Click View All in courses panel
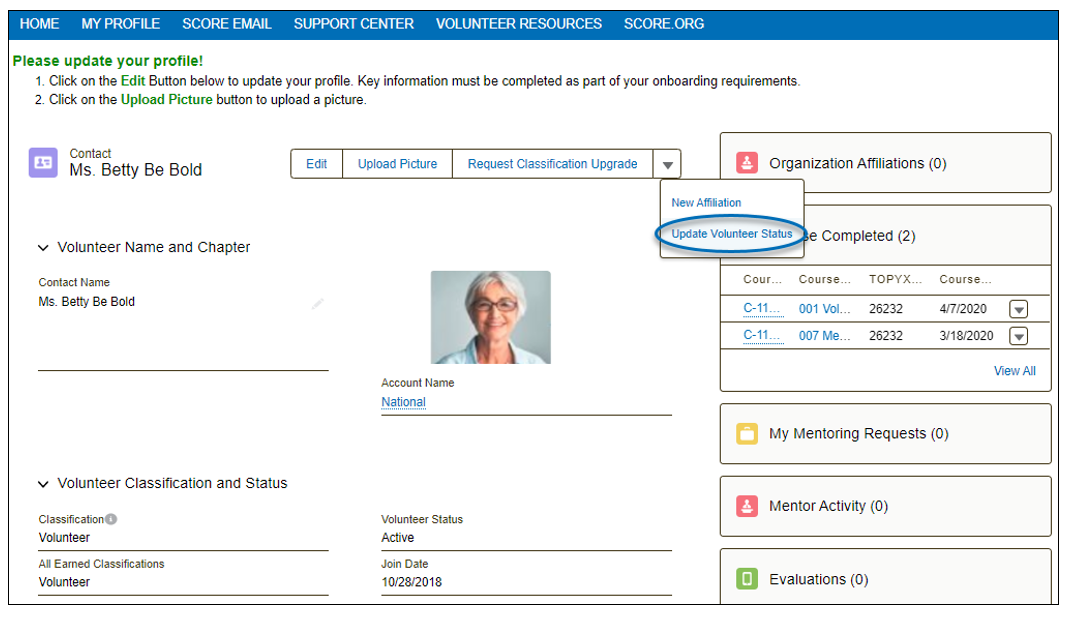The height and width of the screenshot is (623, 1070). coord(1014,371)
